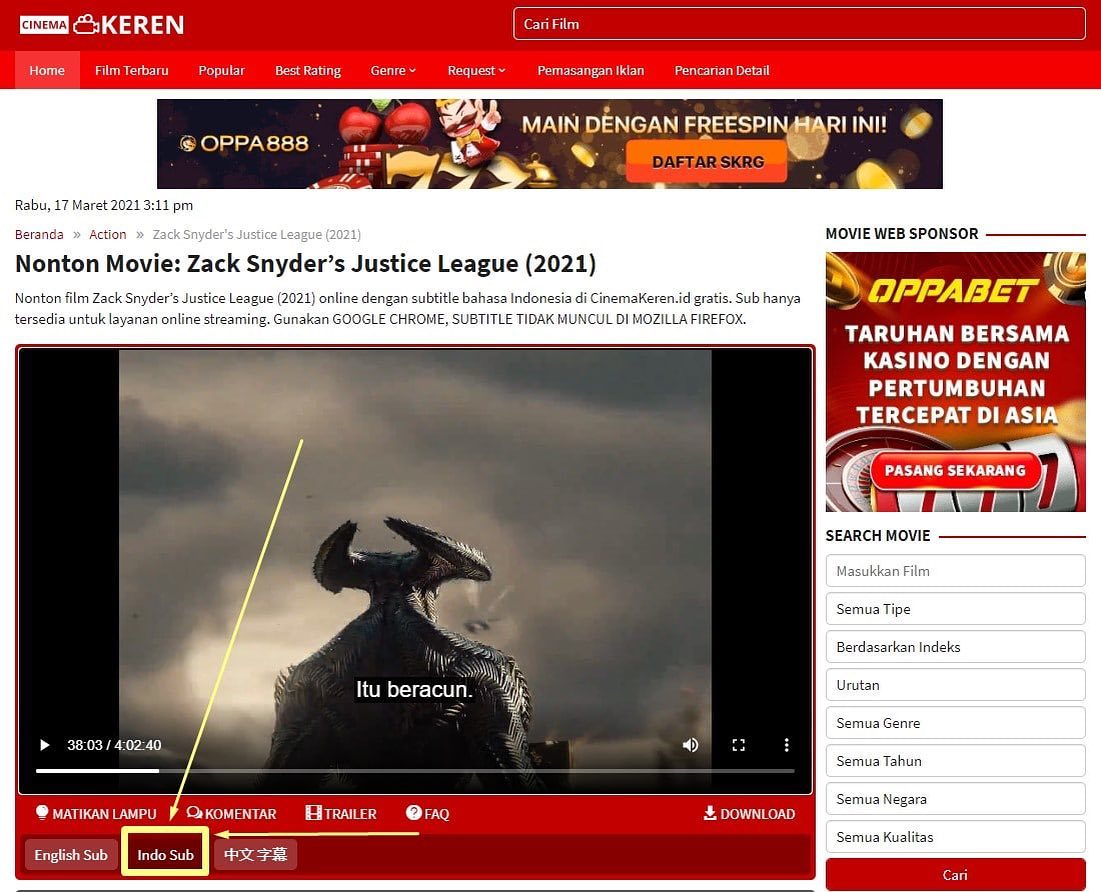This screenshot has height=892, width=1101.
Task: Click the Cari search button
Action: (x=955, y=874)
